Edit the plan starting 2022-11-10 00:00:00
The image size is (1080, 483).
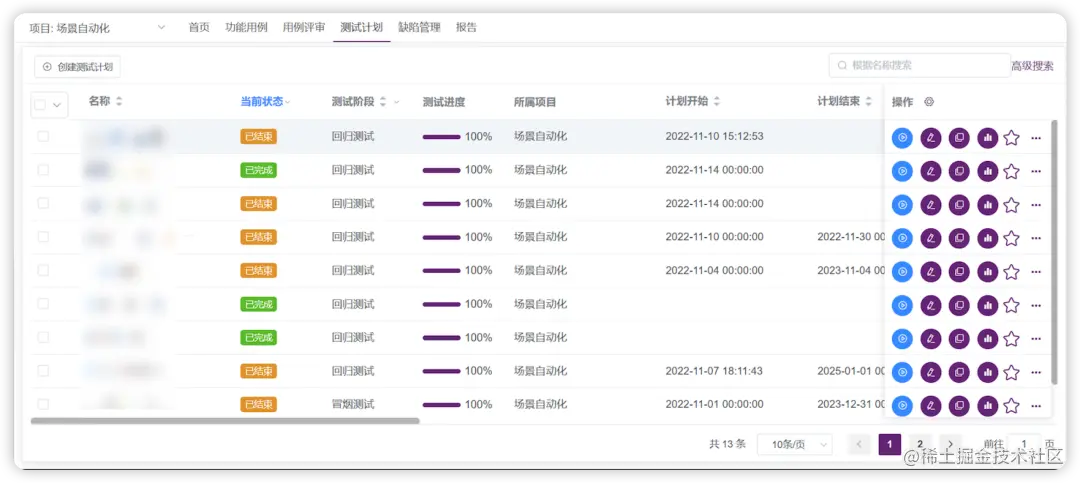pyautogui.click(x=931, y=238)
